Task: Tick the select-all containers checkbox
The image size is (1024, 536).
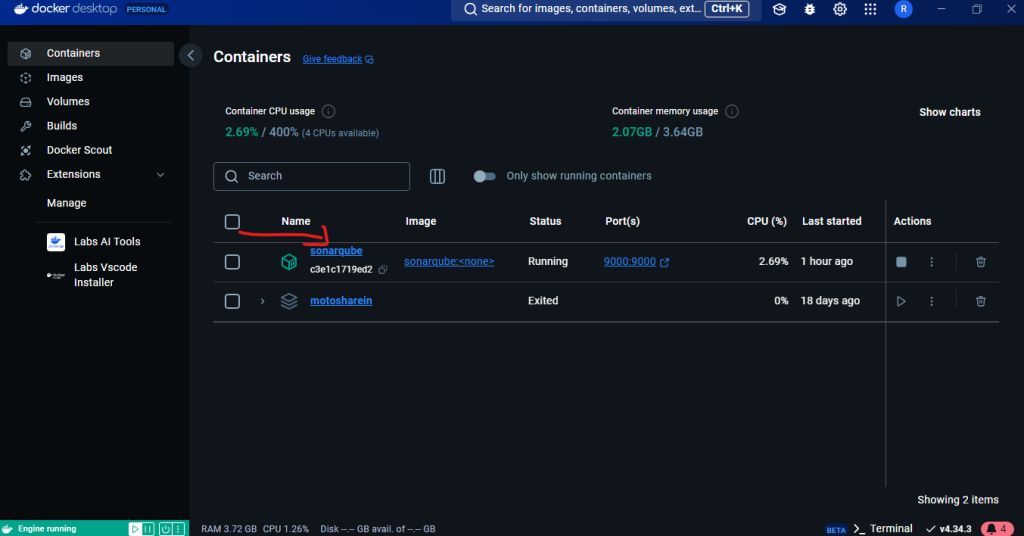Action: [x=232, y=222]
